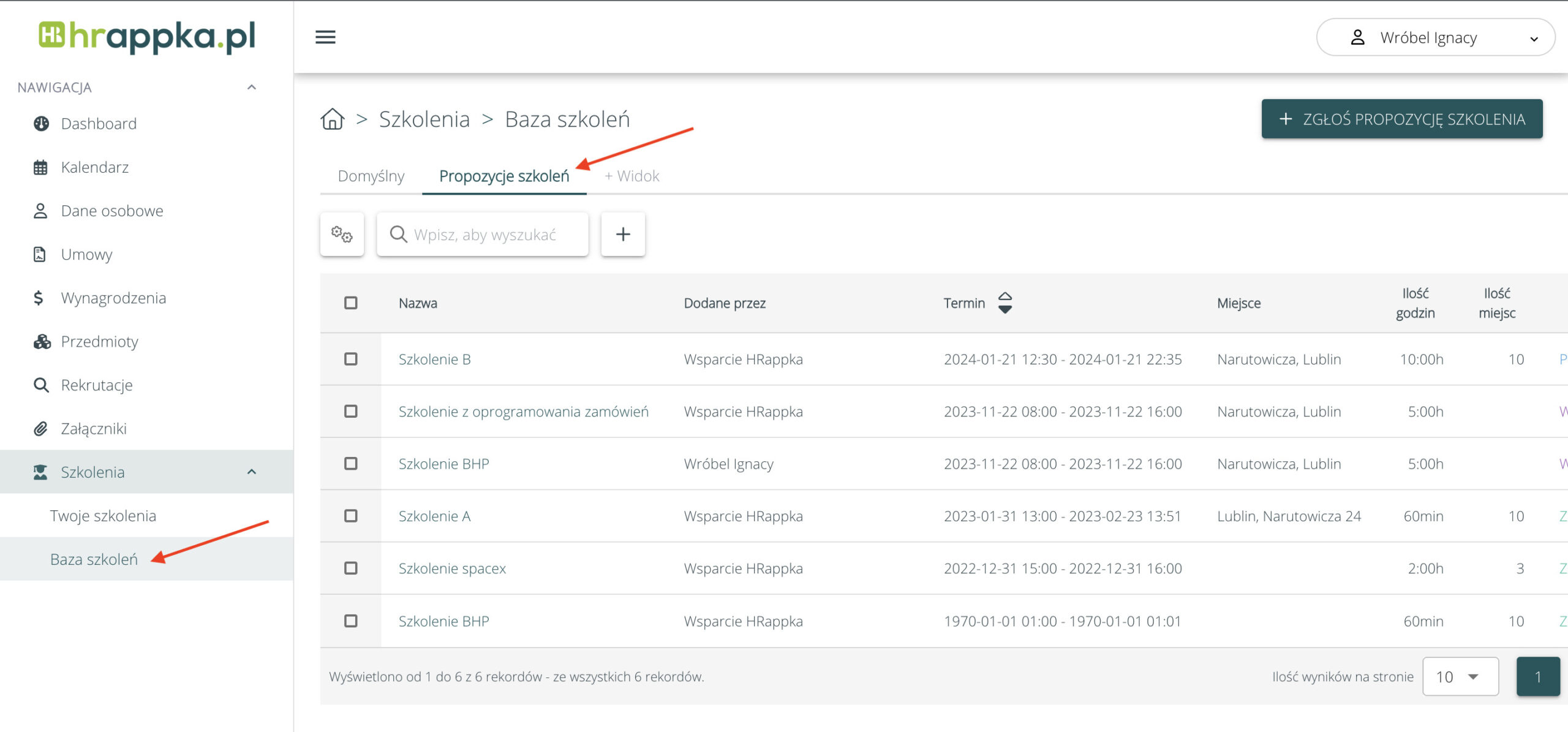
Task: Switch to the Domyślny tab
Action: (371, 176)
